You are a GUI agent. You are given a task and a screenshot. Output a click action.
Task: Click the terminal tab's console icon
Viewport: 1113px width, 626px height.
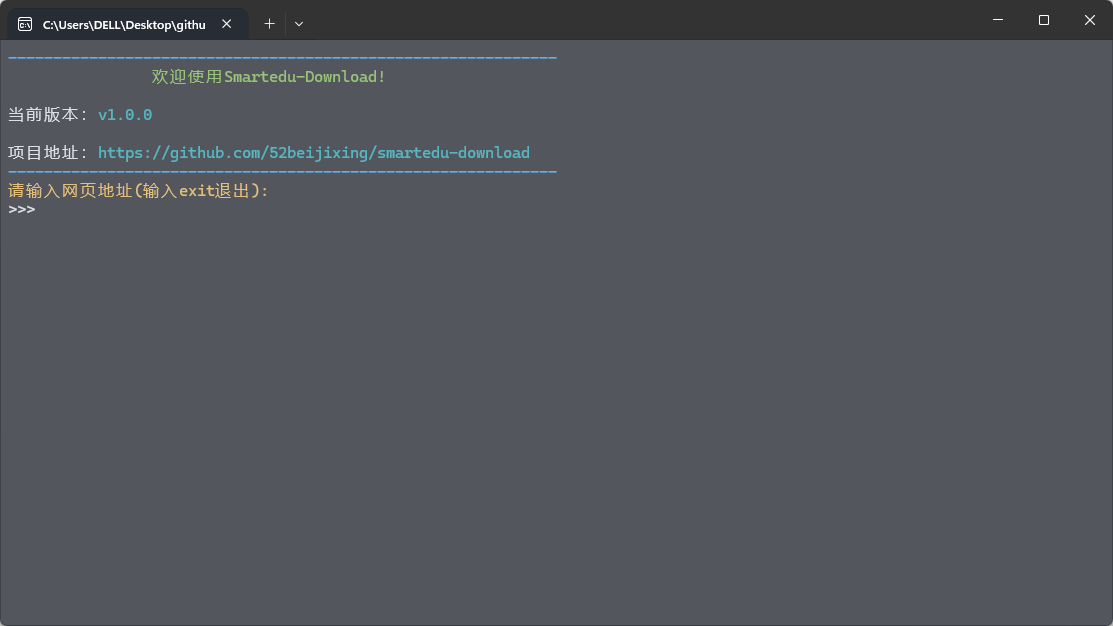25,24
